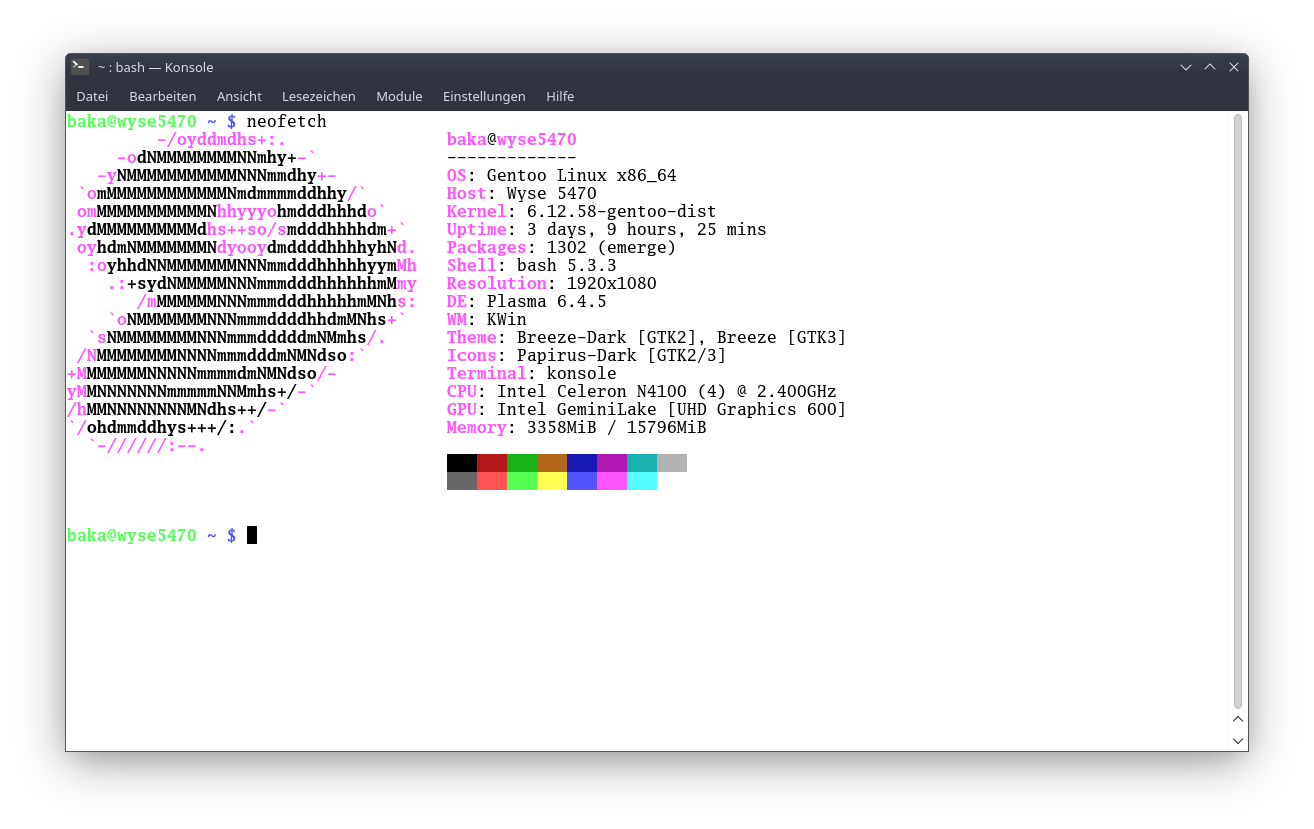Click the CPU Intel Celeron N4100 line
The width and height of the screenshot is (1314, 829).
click(x=642, y=392)
